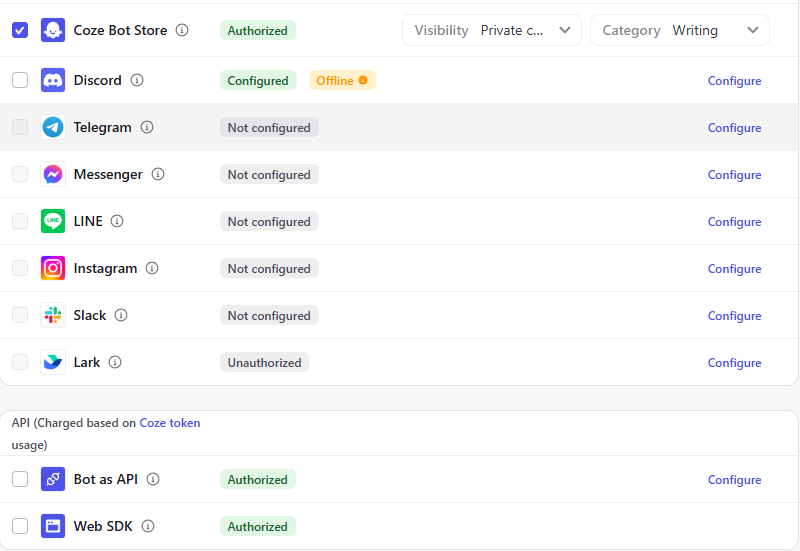This screenshot has height=551, width=800.
Task: Click the Lark logo icon
Action: (53, 362)
